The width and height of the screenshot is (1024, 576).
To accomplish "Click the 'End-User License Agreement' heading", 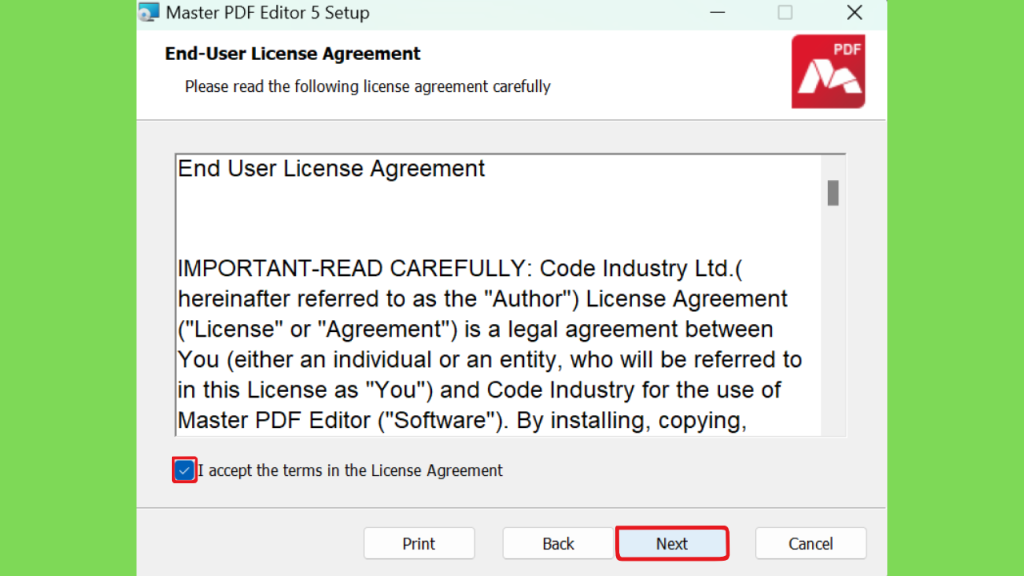I will pyautogui.click(x=293, y=54).
